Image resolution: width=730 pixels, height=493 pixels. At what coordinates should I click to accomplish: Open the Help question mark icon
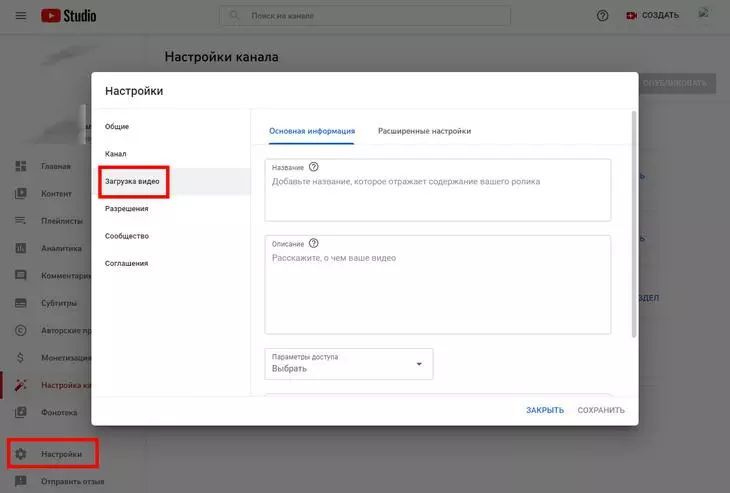602,16
